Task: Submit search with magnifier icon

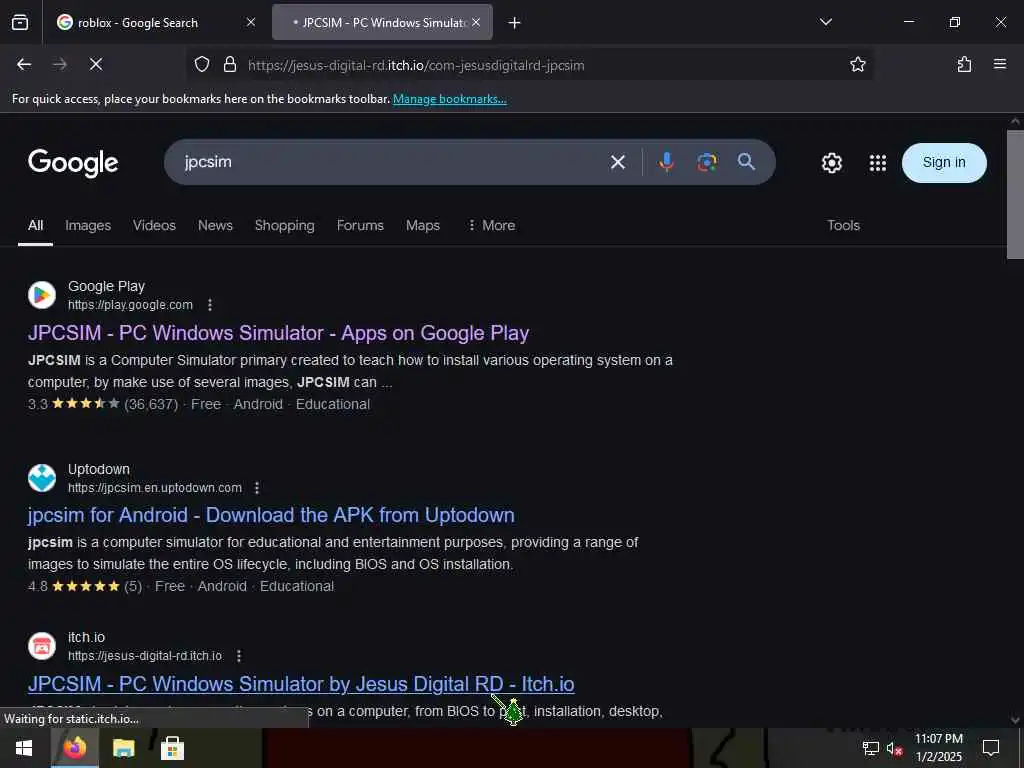Action: 746,162
